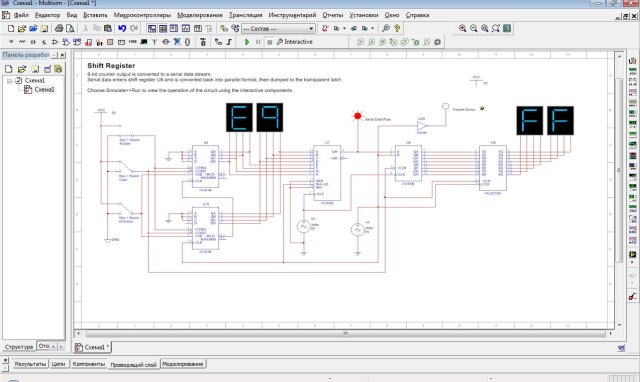Open the Моделирование menu
The height and width of the screenshot is (382, 640).
tap(200, 15)
